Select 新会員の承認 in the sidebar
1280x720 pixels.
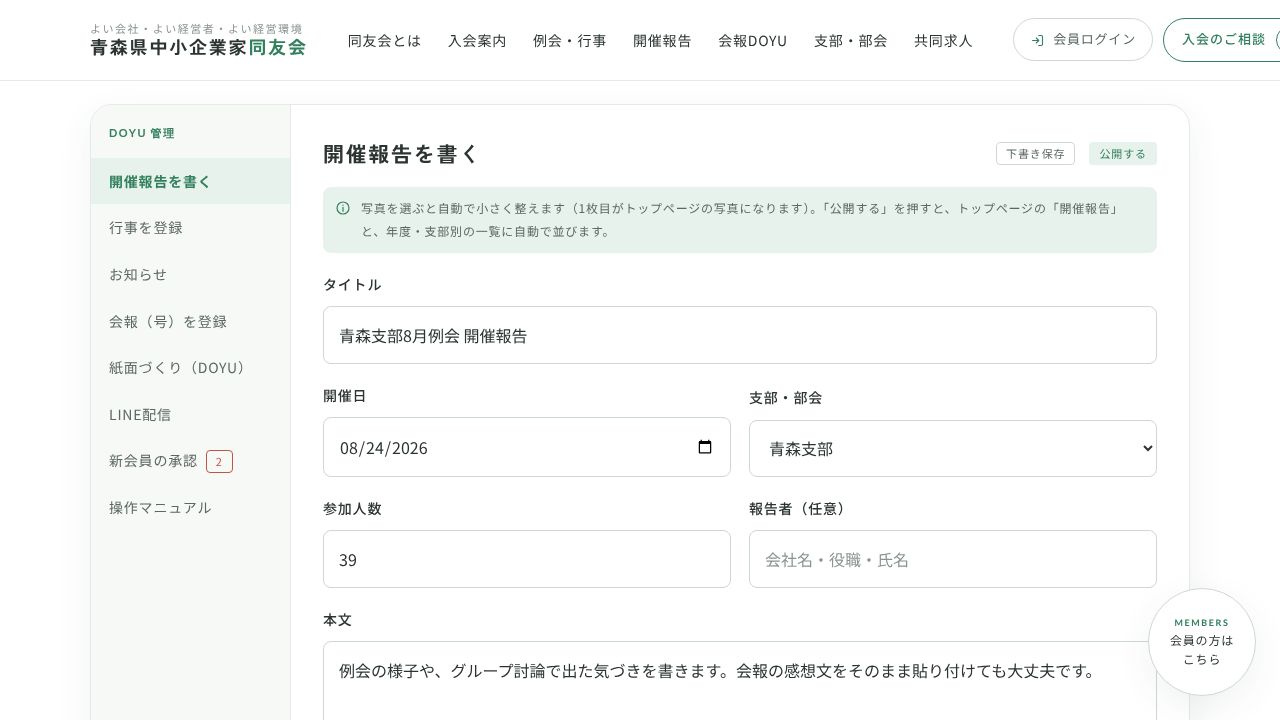(x=191, y=461)
